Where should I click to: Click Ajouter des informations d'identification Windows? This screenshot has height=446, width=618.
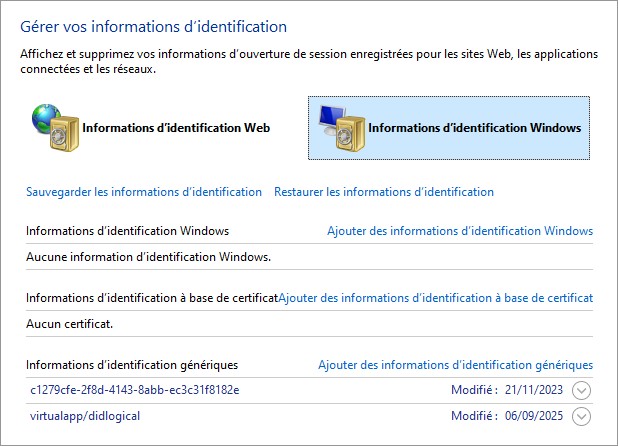[x=460, y=231]
